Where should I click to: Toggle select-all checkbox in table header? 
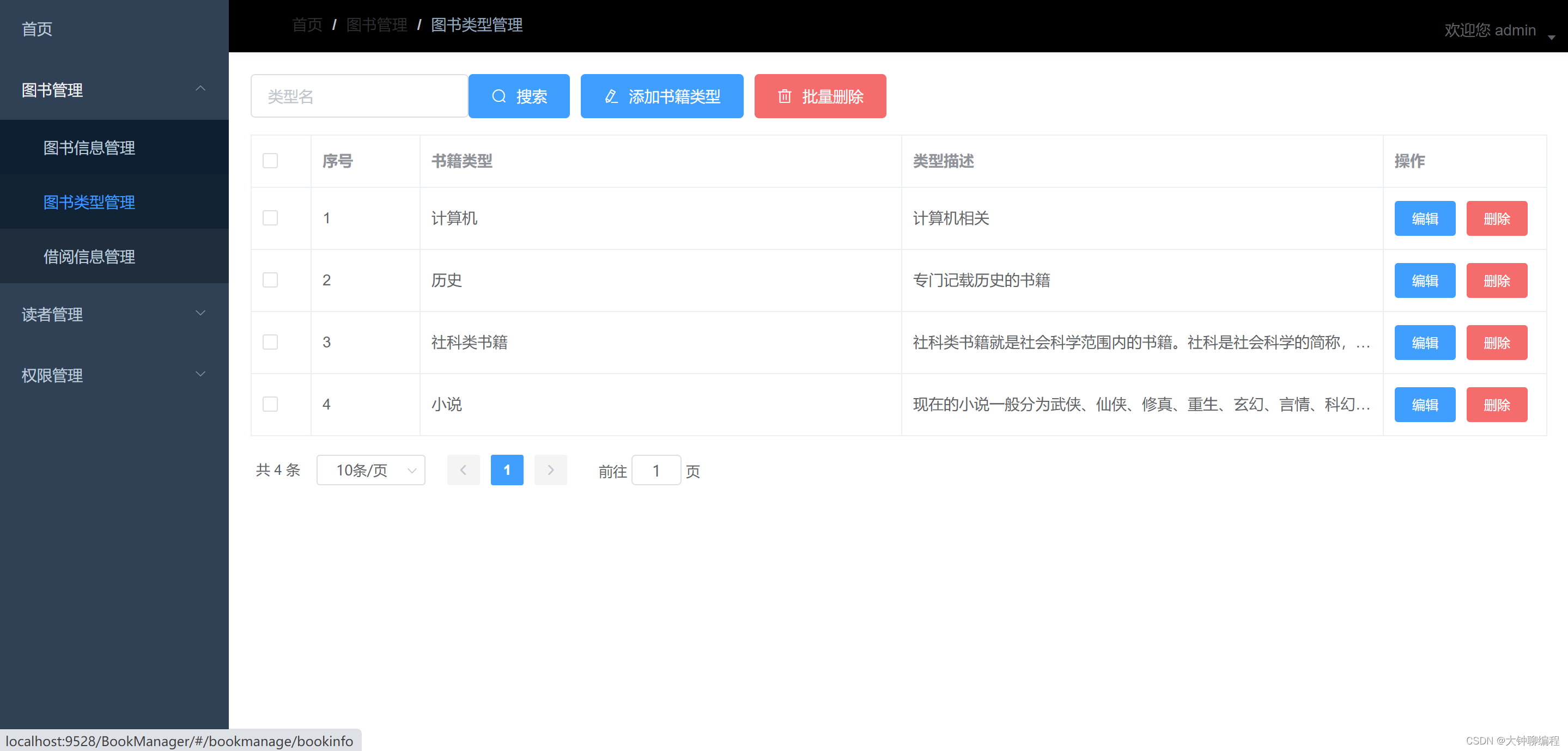[270, 161]
